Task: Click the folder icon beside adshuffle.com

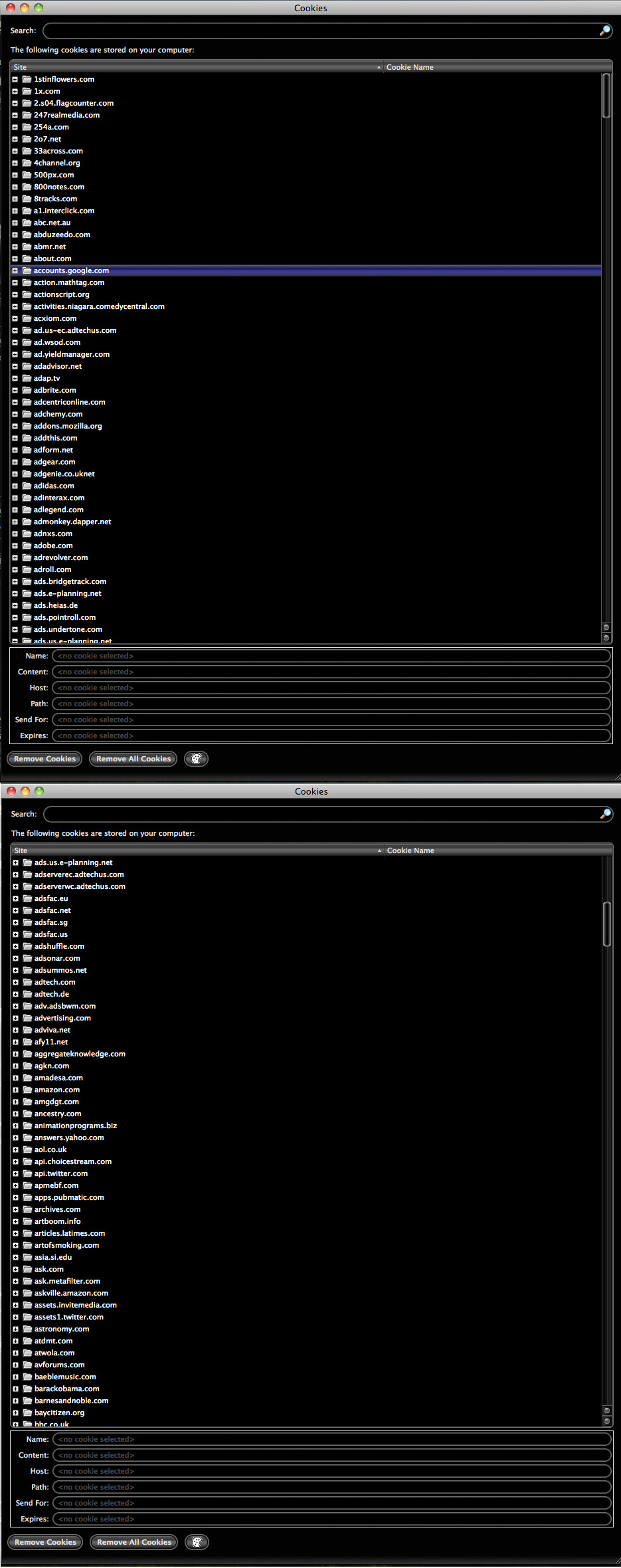Action: tap(28, 946)
